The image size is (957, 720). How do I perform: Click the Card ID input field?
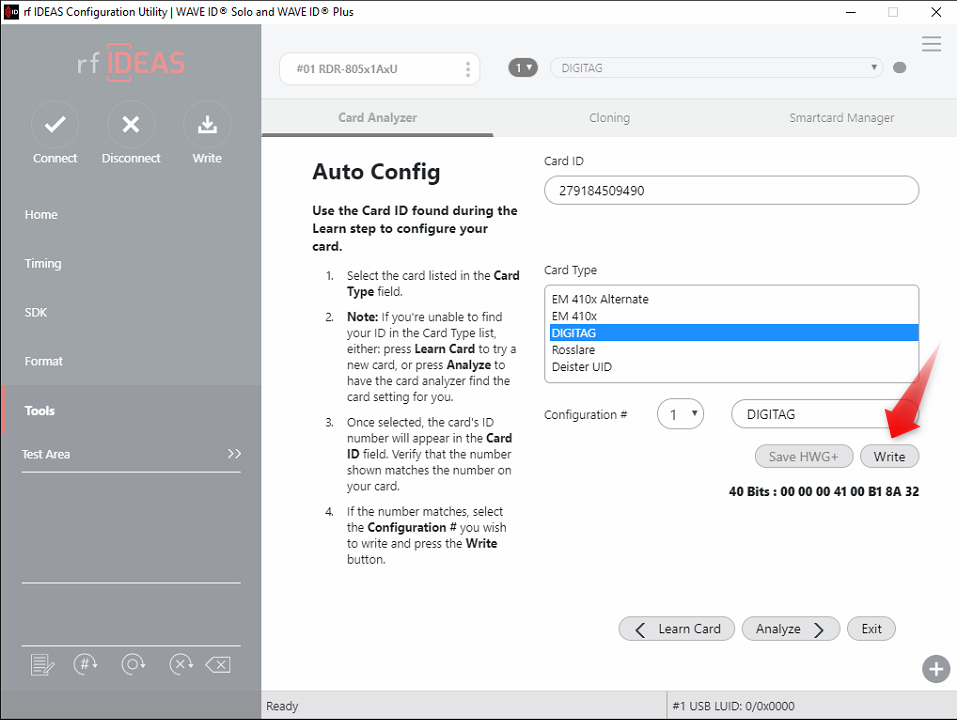(x=731, y=190)
